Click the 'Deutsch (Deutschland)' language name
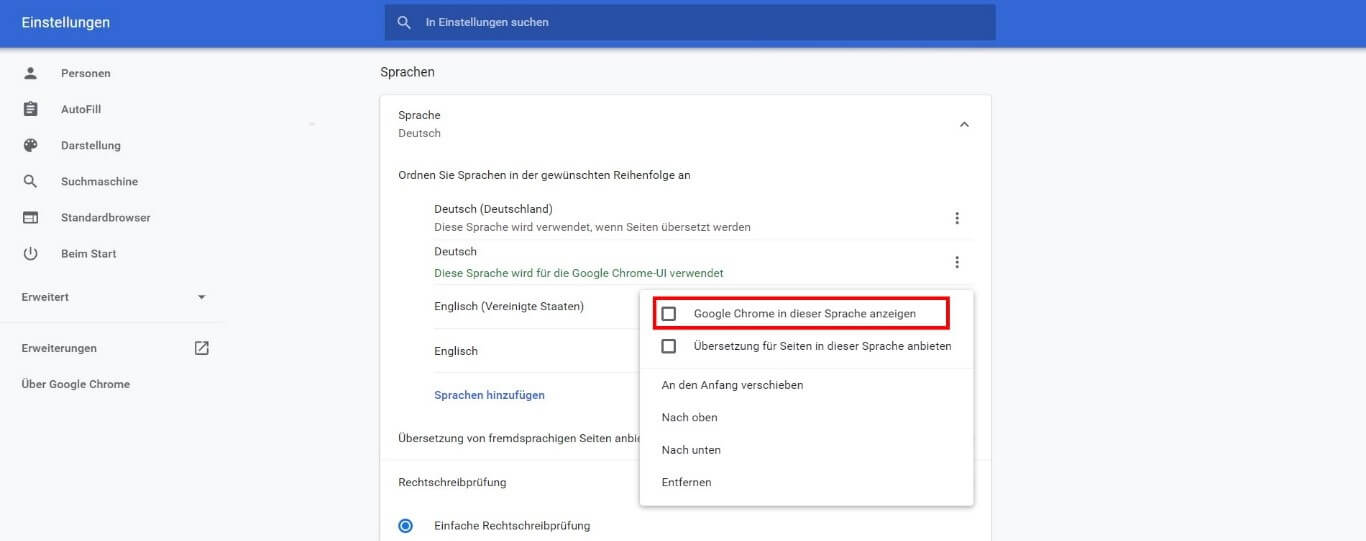The image size is (1366, 541). click(x=493, y=209)
